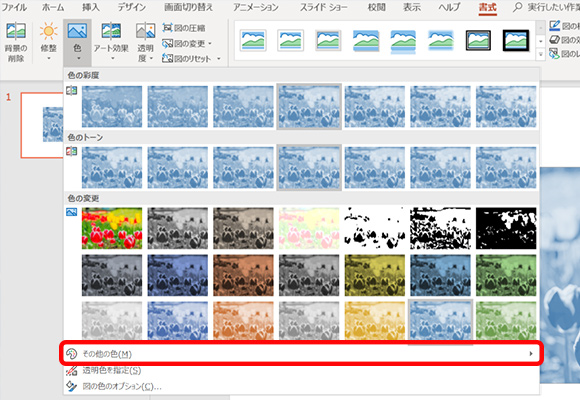Expand the picture styles gallery more arrow
The image size is (580, 400).
(x=540, y=55)
